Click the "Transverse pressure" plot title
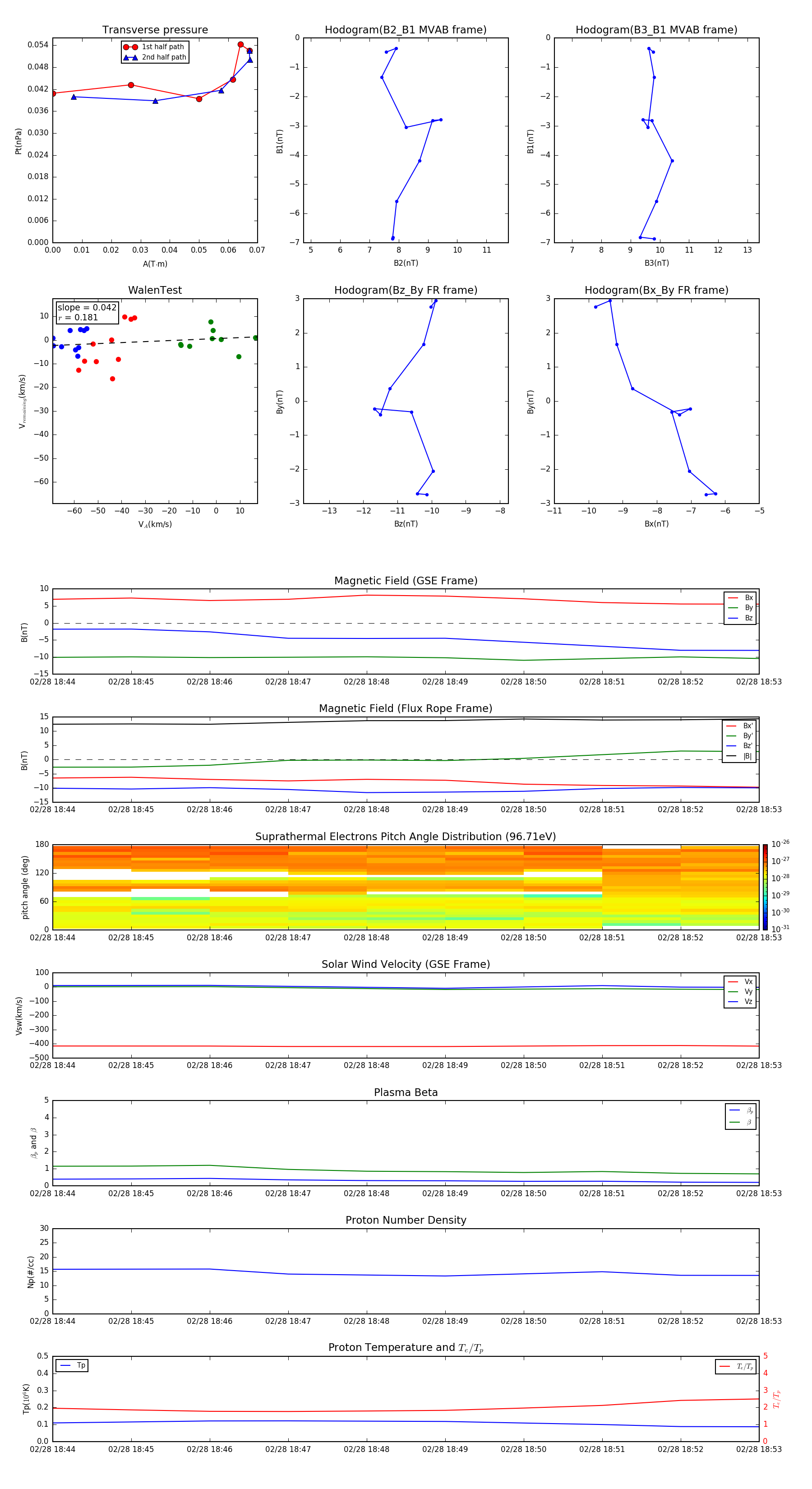This screenshot has width=812, height=1489. (x=155, y=30)
